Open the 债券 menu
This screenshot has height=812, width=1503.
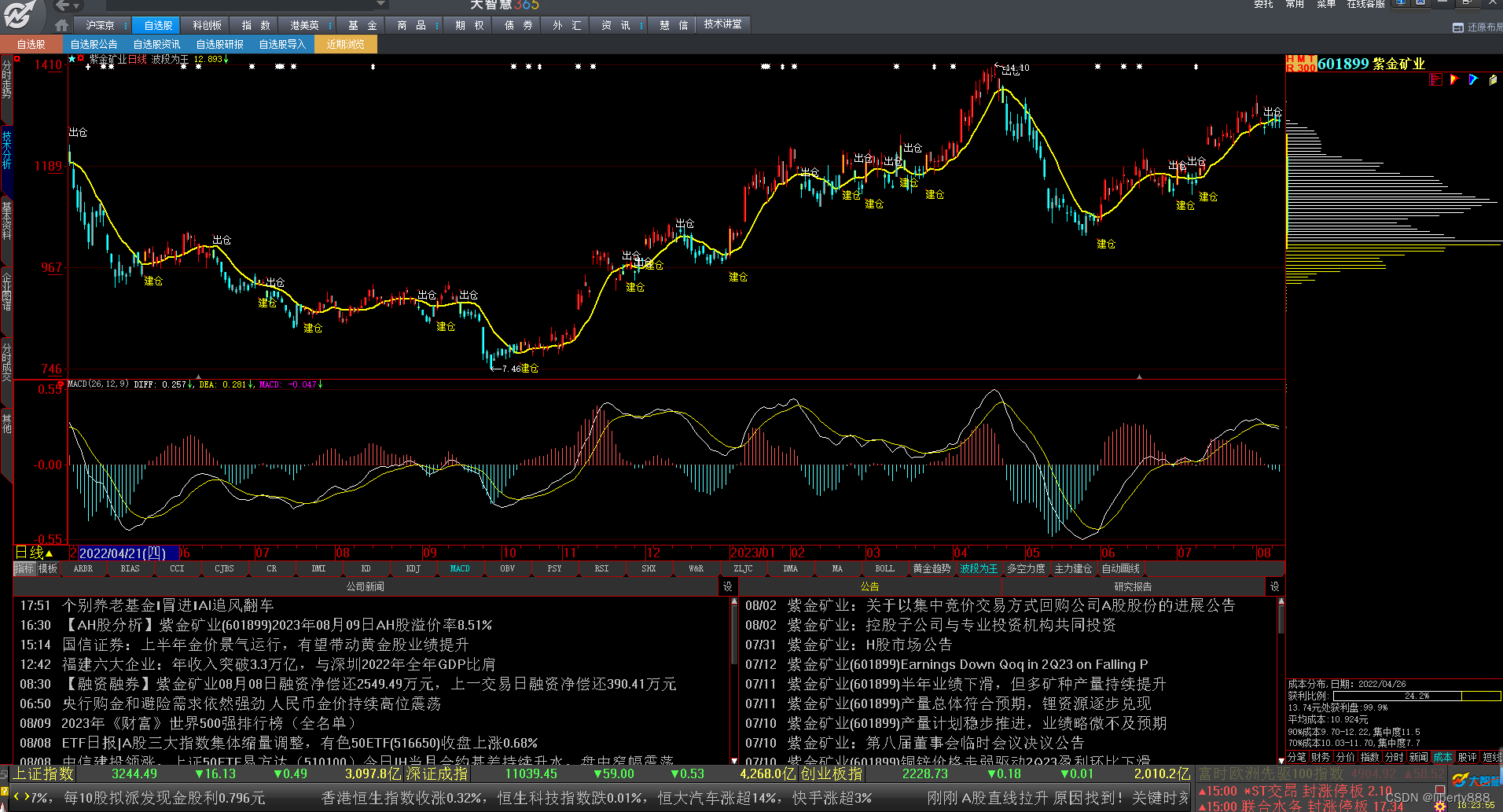tap(518, 25)
